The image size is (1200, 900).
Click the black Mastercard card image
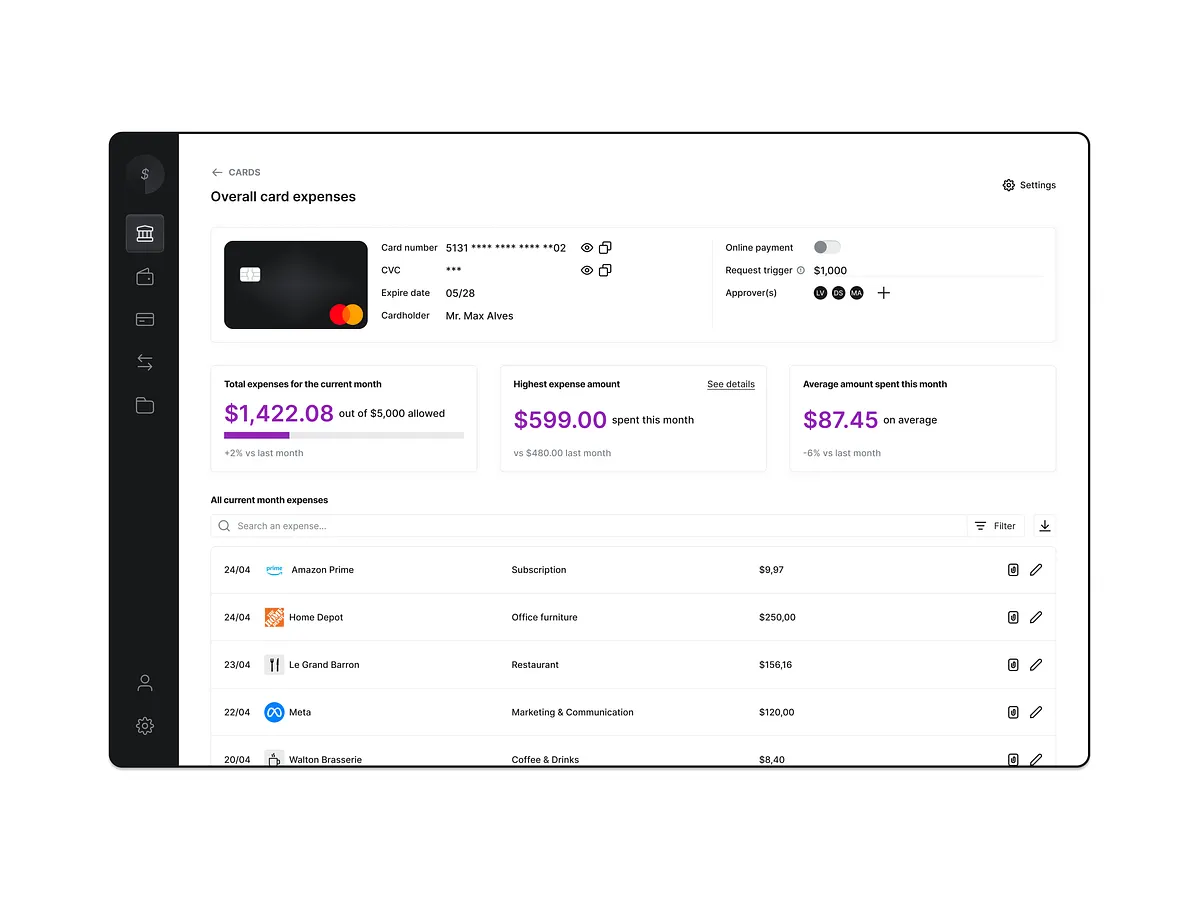296,285
